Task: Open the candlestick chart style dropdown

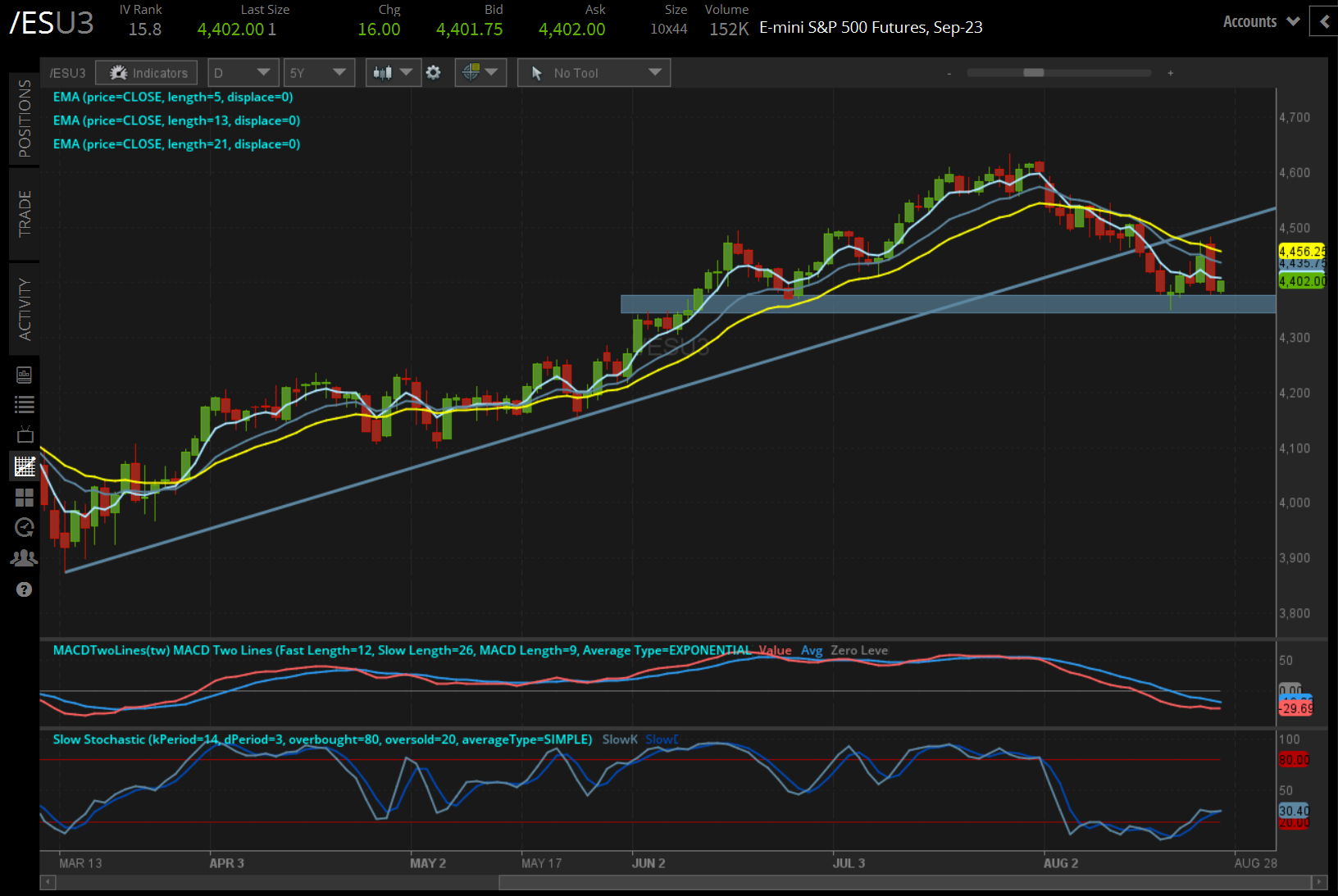Action: pyautogui.click(x=393, y=73)
